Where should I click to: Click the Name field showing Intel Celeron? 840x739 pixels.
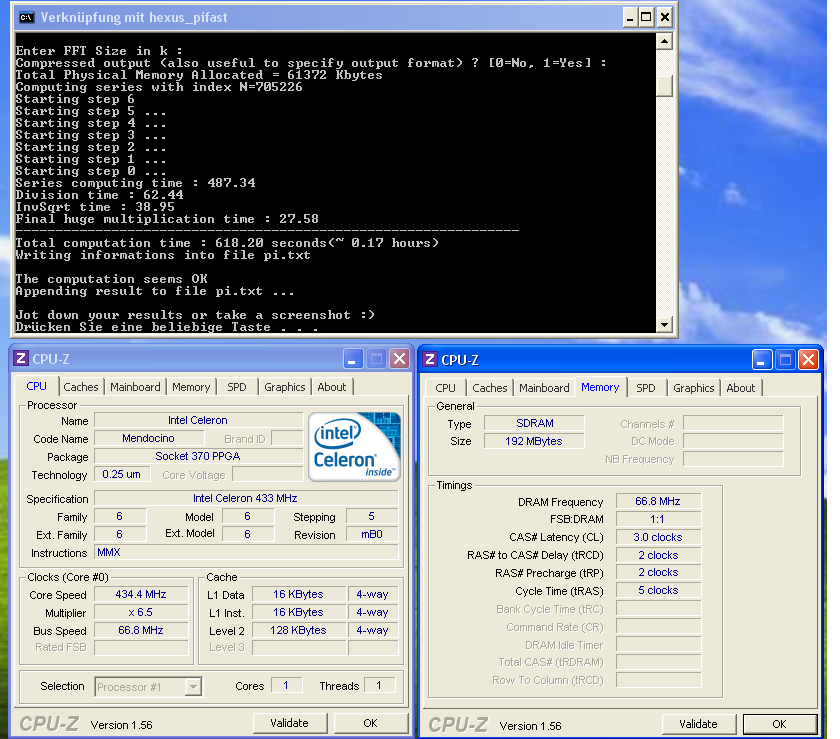[198, 420]
